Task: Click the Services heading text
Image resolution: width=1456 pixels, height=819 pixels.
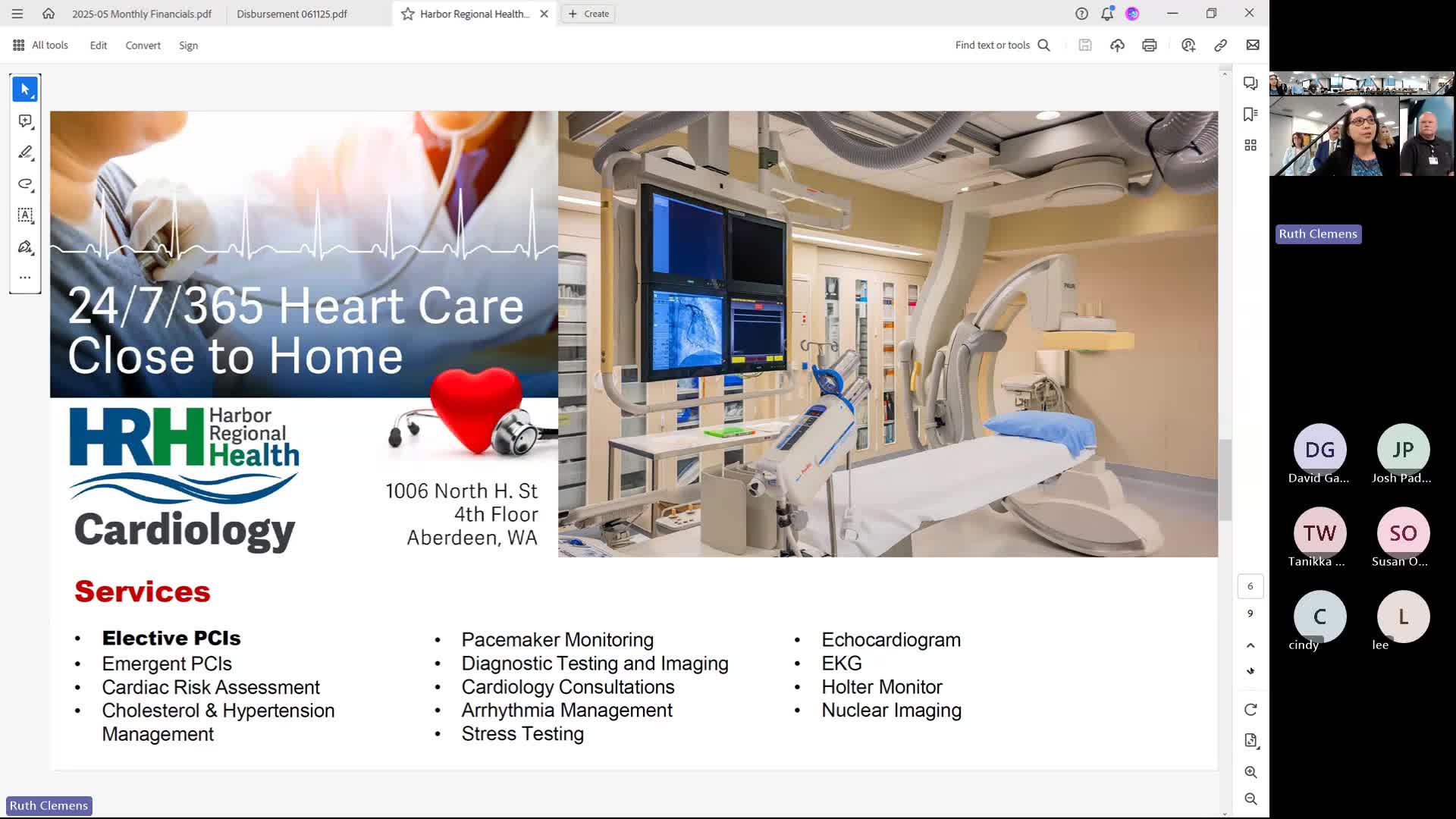Action: coord(143,591)
